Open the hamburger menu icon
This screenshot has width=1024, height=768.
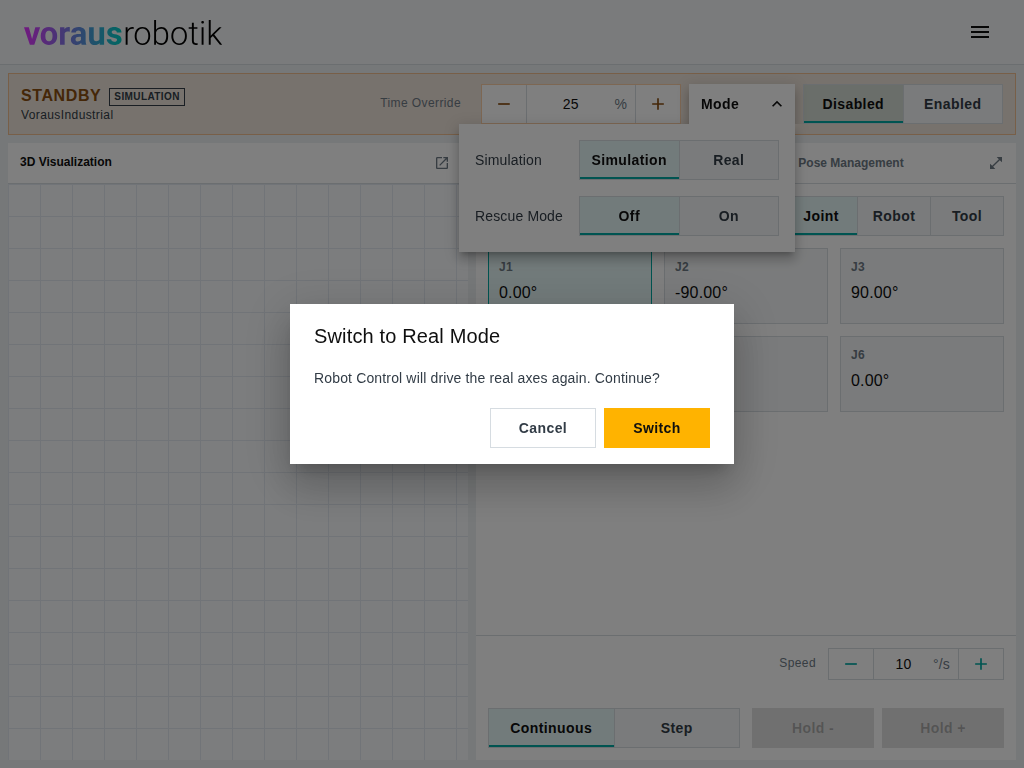(x=980, y=32)
